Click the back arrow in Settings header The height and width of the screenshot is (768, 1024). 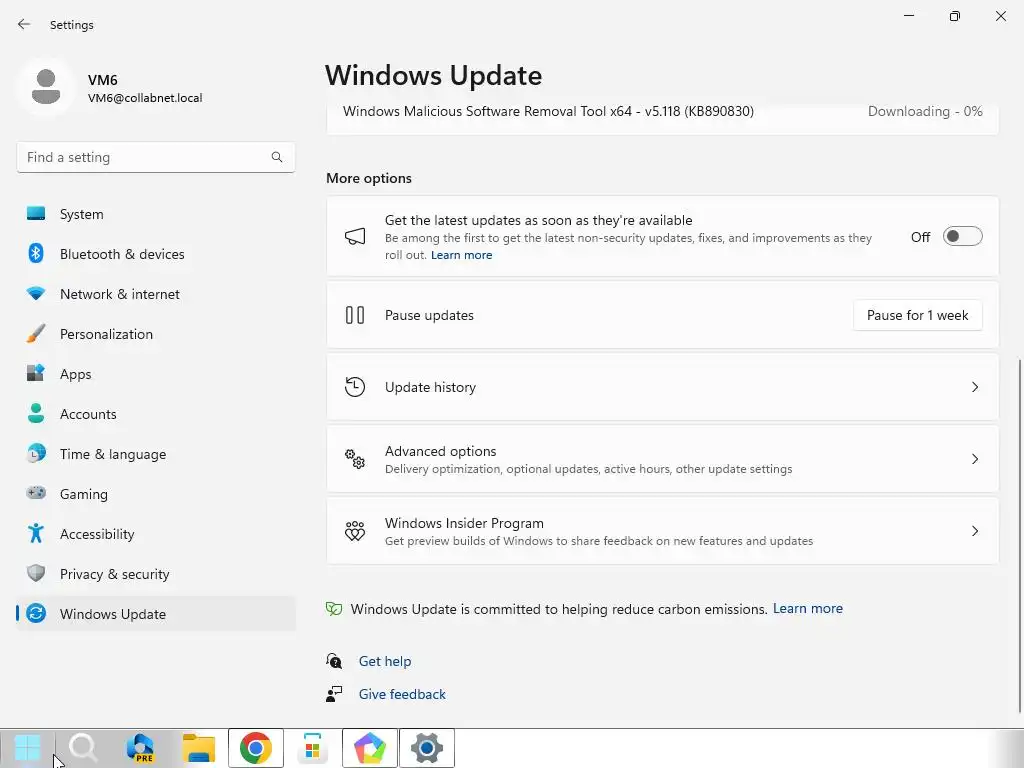click(24, 24)
